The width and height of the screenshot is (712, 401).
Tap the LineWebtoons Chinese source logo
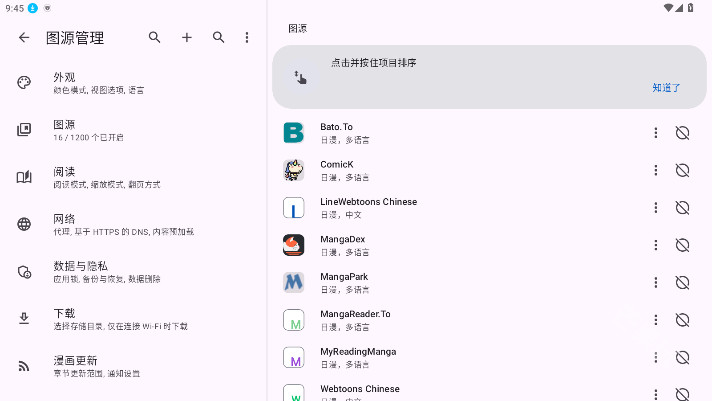pos(293,208)
